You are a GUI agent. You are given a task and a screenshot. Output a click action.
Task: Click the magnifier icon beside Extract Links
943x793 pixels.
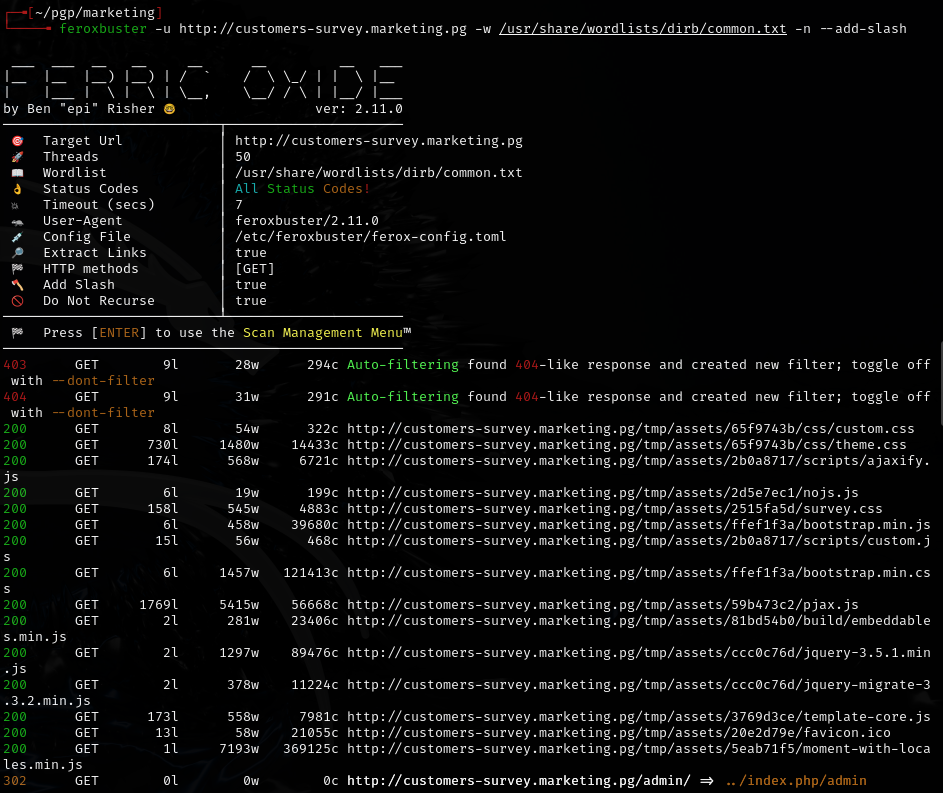click(x=17, y=253)
